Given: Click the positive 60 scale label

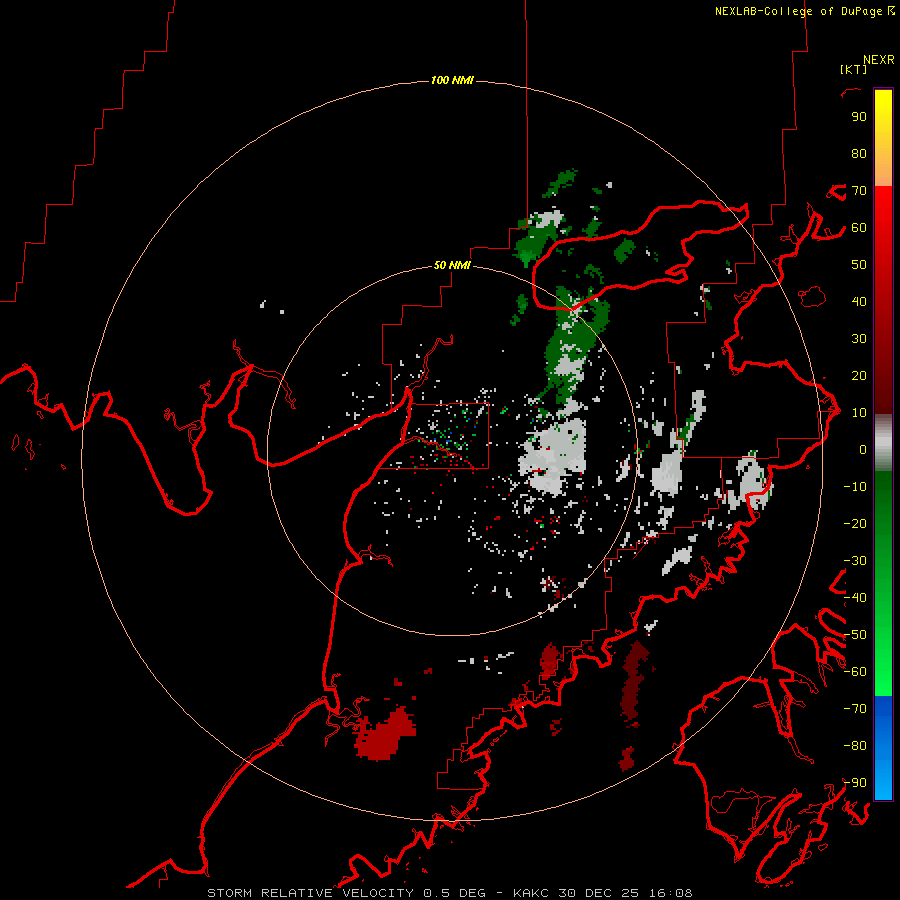Looking at the screenshot, I should (x=859, y=228).
